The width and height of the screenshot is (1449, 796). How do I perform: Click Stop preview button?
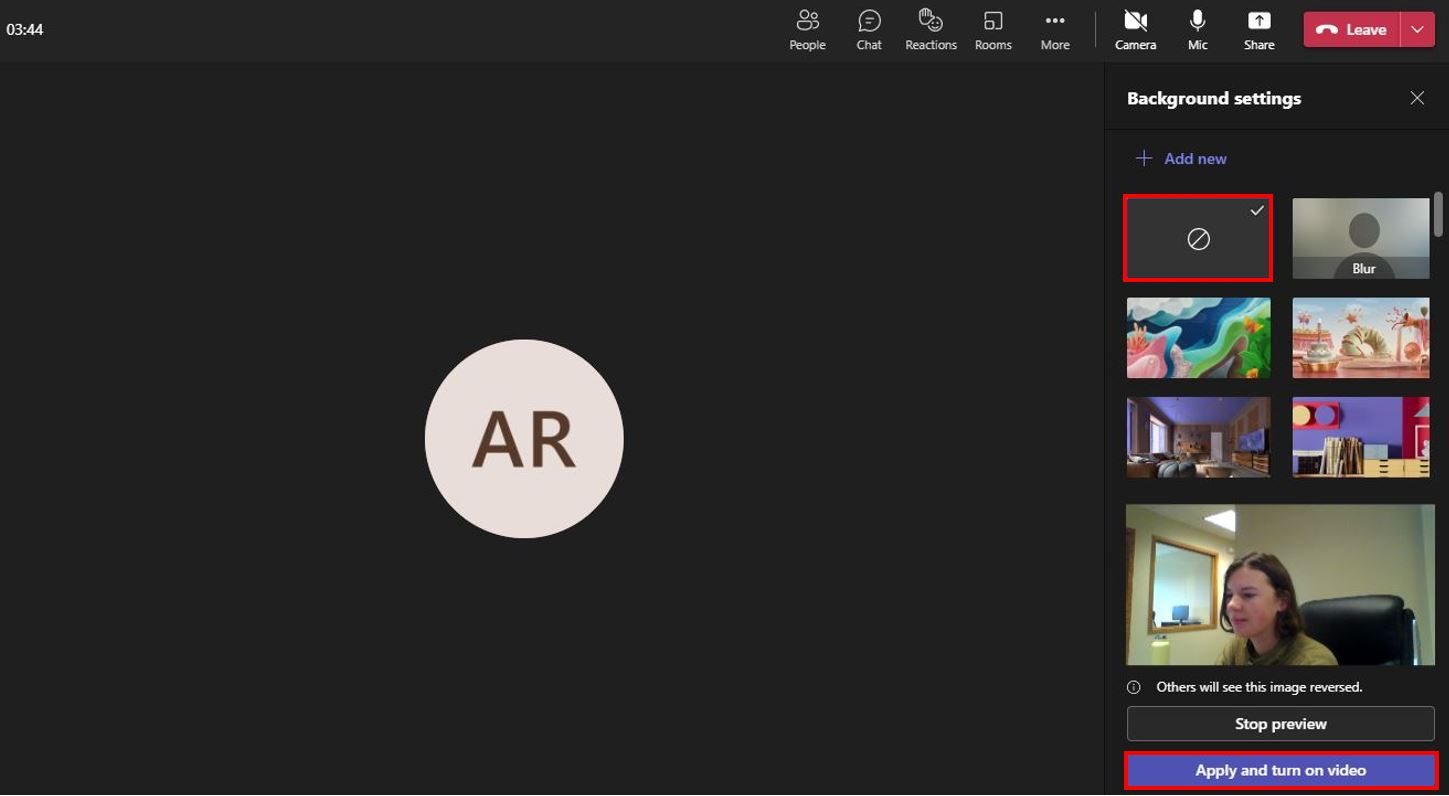1280,724
